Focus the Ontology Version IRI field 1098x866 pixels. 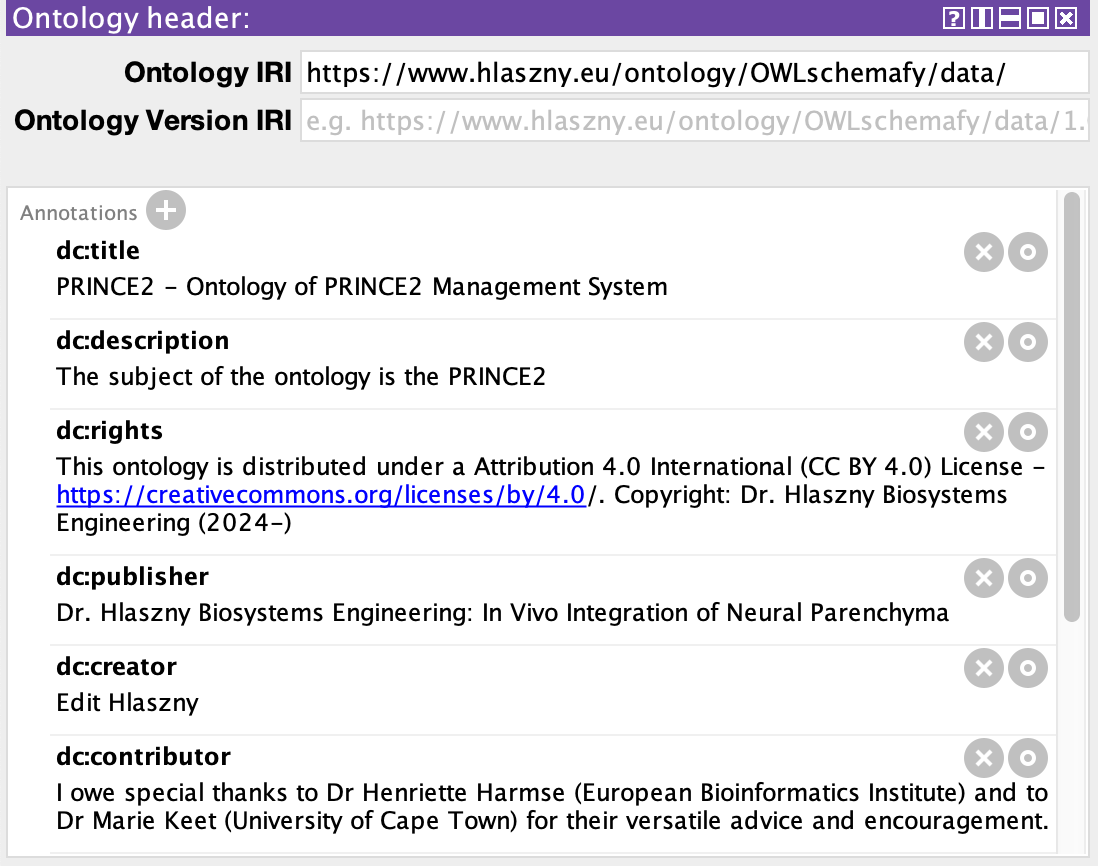click(x=694, y=122)
